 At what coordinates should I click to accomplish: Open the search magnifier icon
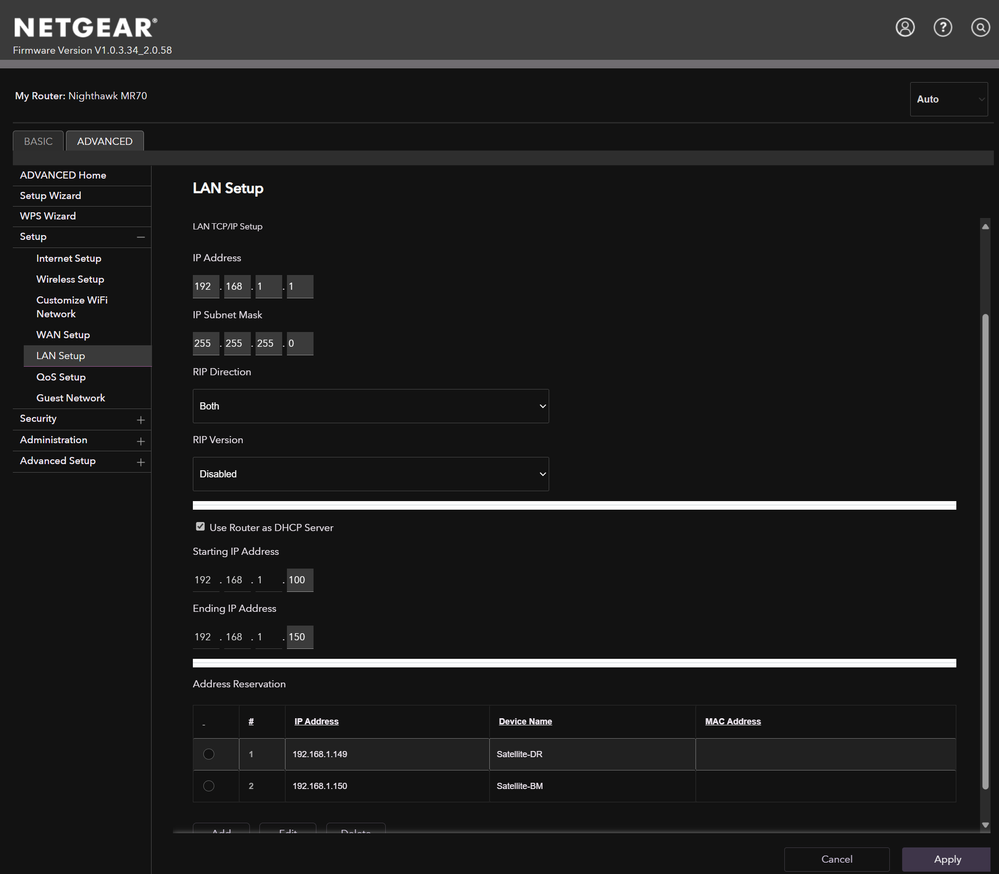(x=980, y=28)
